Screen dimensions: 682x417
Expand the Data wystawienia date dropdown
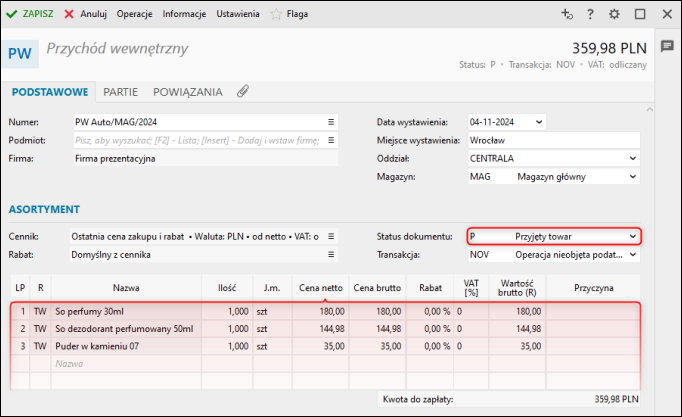540,122
